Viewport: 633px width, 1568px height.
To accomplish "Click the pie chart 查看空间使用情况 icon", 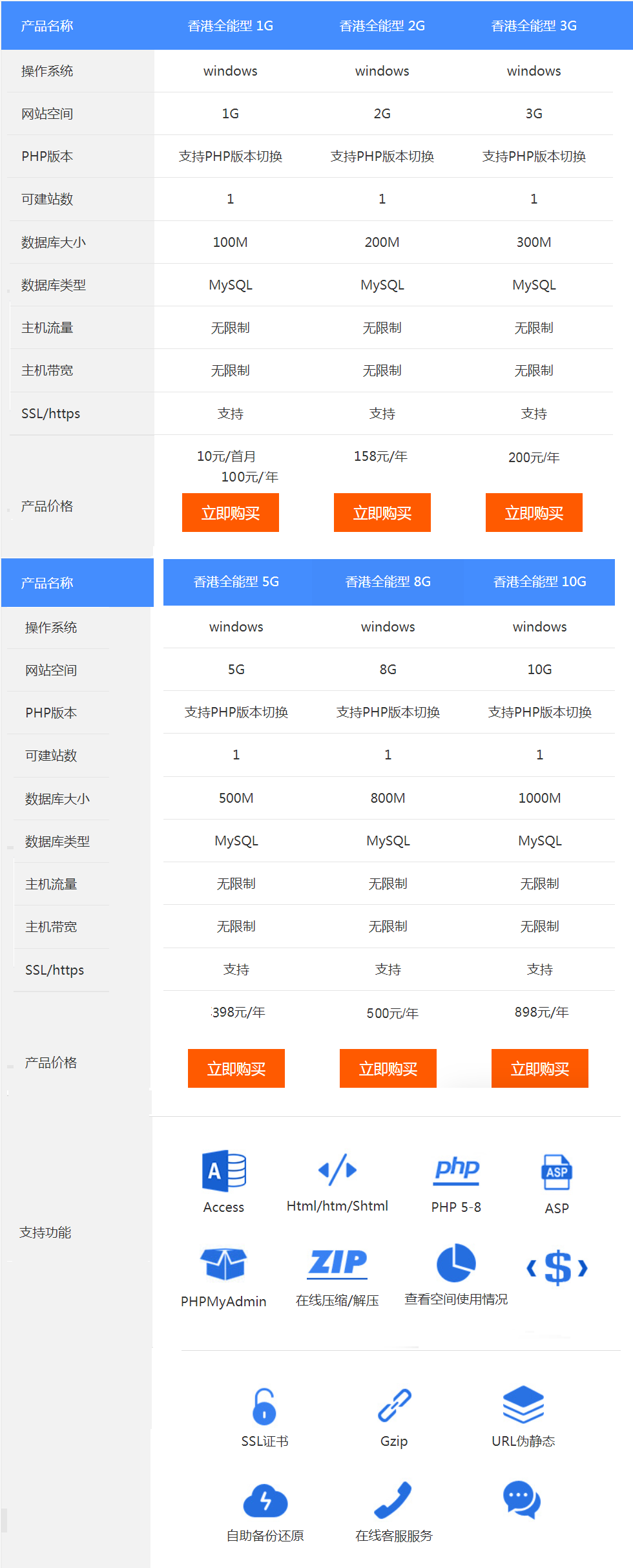I will [x=456, y=1262].
